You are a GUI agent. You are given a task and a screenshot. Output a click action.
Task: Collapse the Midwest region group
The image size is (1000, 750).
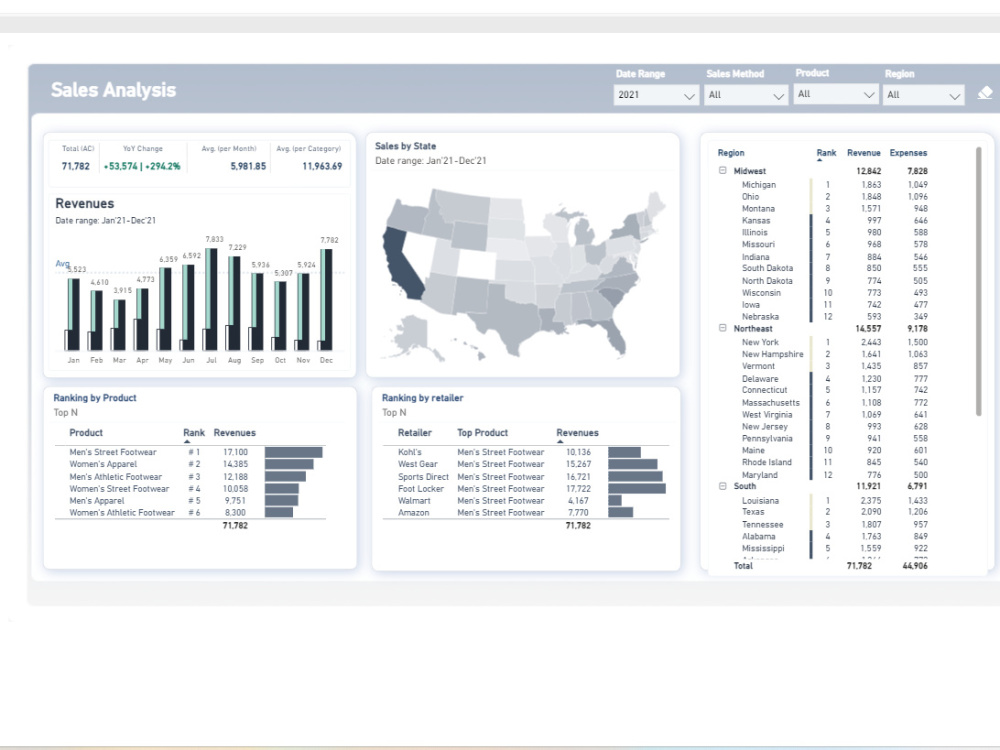(x=723, y=170)
